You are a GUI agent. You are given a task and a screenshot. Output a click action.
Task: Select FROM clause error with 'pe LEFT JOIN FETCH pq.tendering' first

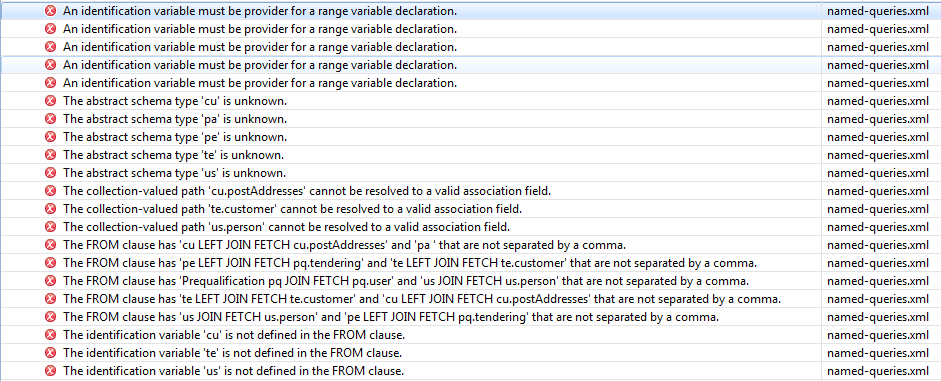(470, 263)
